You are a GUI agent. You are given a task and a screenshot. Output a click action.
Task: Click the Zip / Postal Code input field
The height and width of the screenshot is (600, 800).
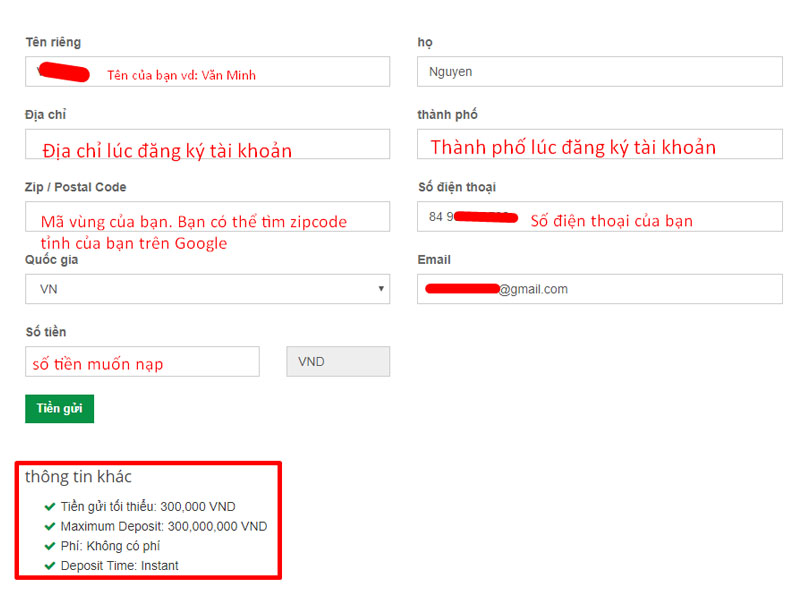point(208,216)
